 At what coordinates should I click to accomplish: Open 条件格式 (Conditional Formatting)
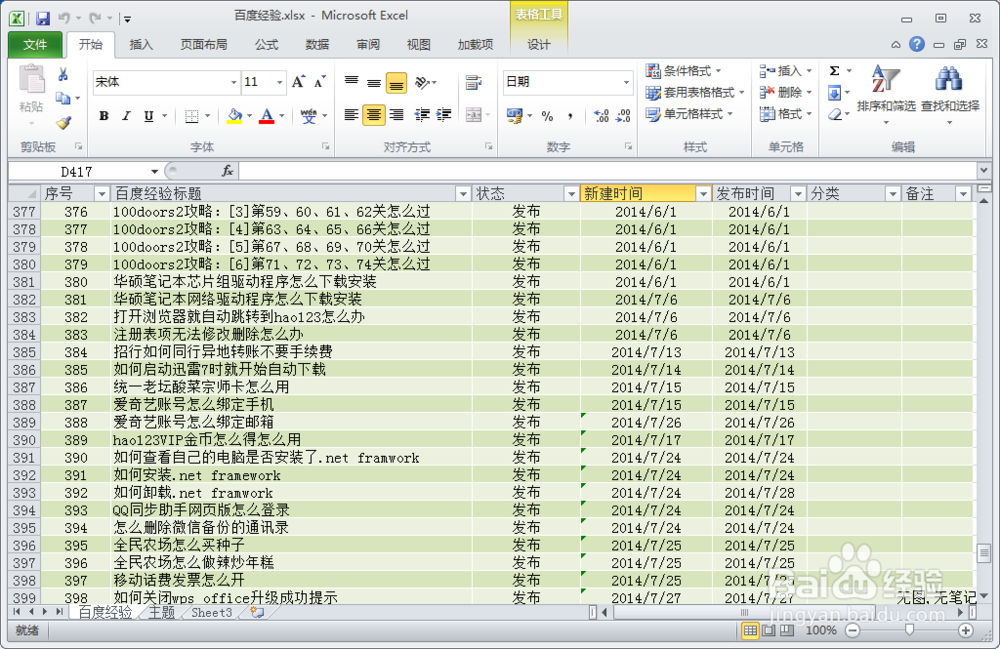point(683,71)
